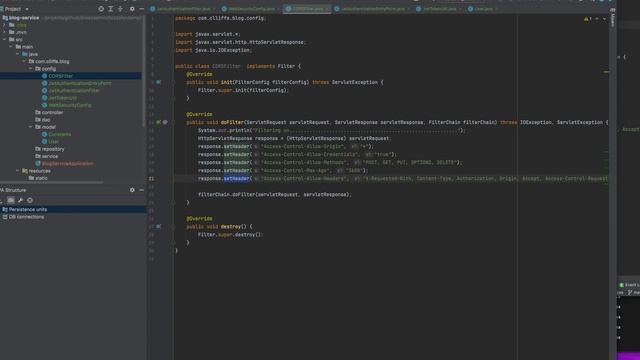Close the CORSFilter.java tab
The image size is (640, 360).
pyautogui.click(x=326, y=9)
